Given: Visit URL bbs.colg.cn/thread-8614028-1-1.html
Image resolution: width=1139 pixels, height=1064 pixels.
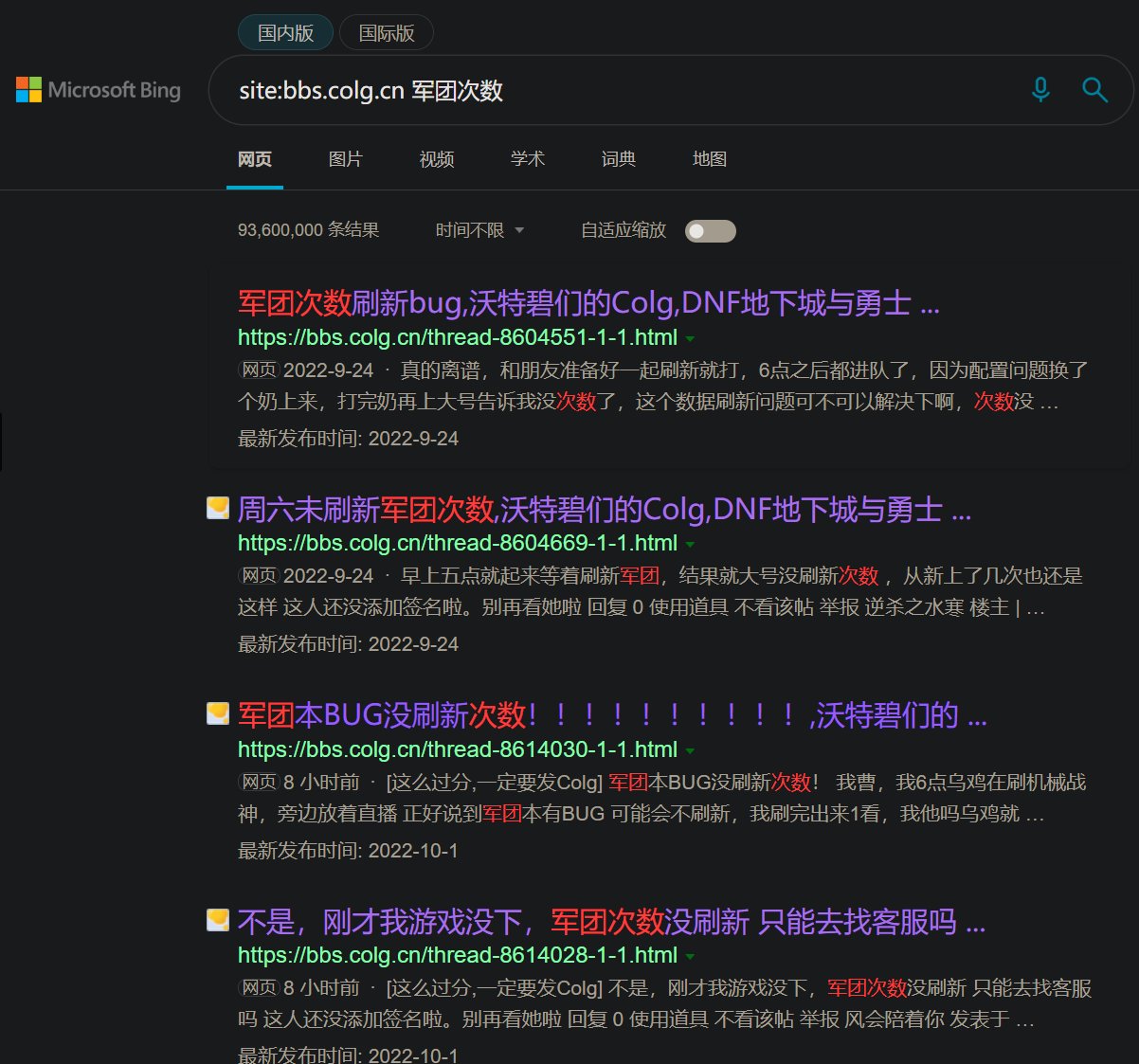Looking at the screenshot, I should pos(458,955).
